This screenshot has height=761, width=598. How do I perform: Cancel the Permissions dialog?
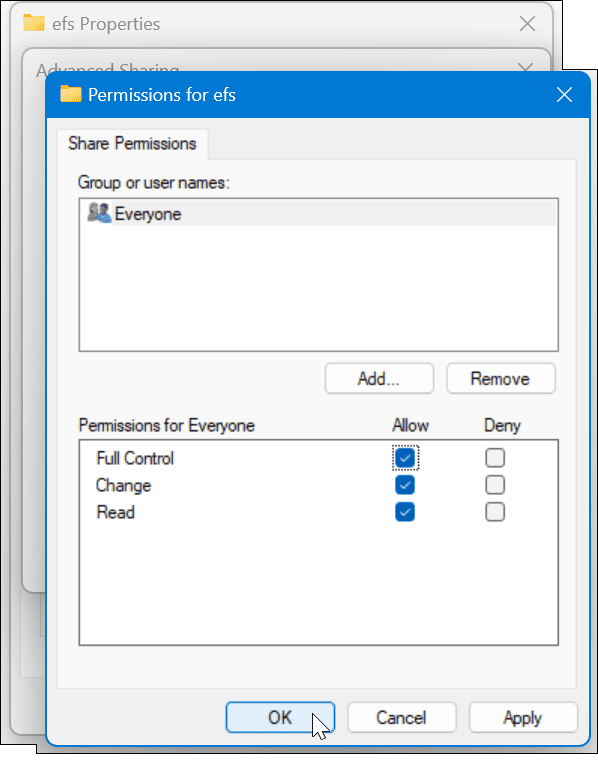[x=401, y=717]
